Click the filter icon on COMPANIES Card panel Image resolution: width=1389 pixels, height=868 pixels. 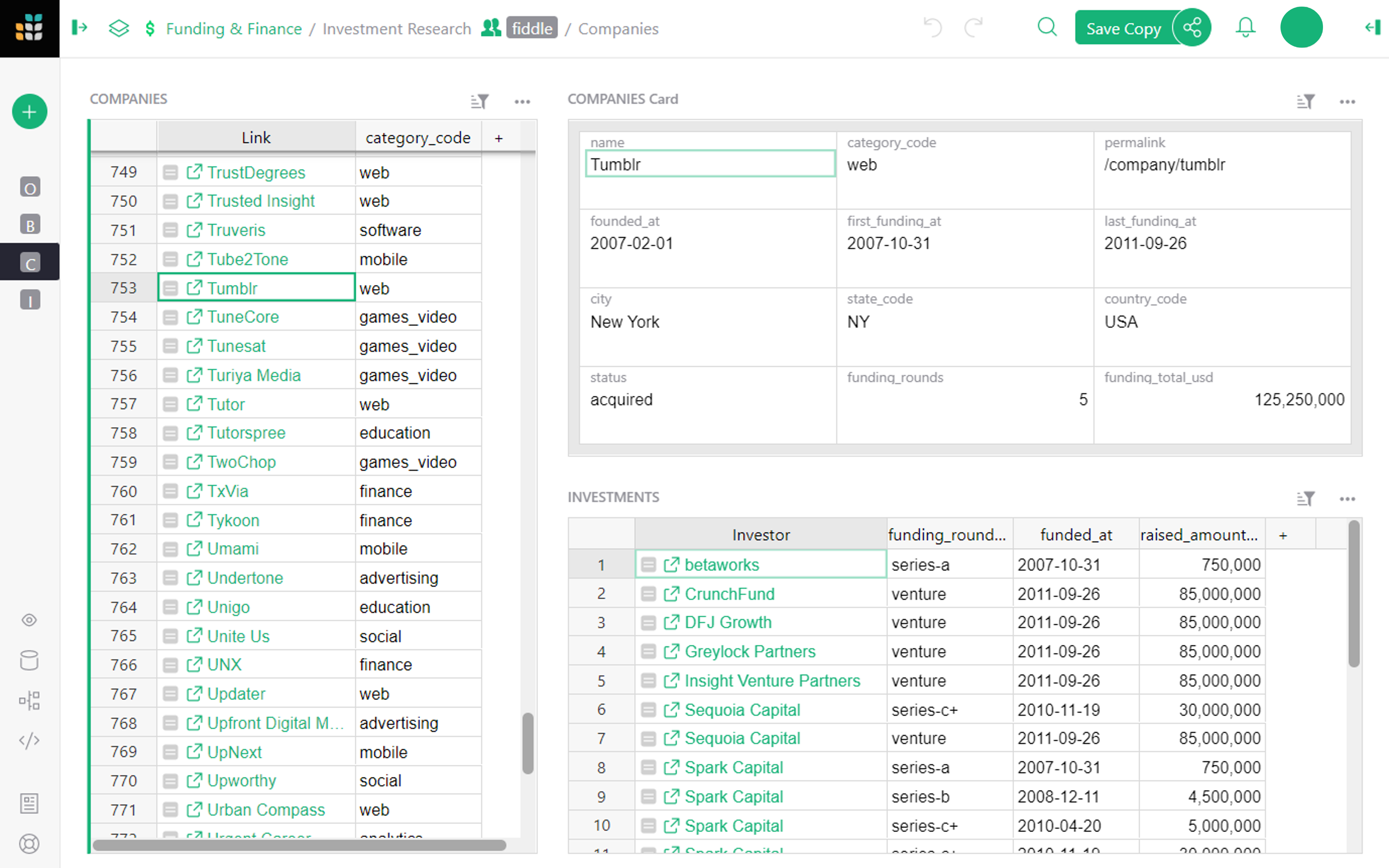(1306, 100)
